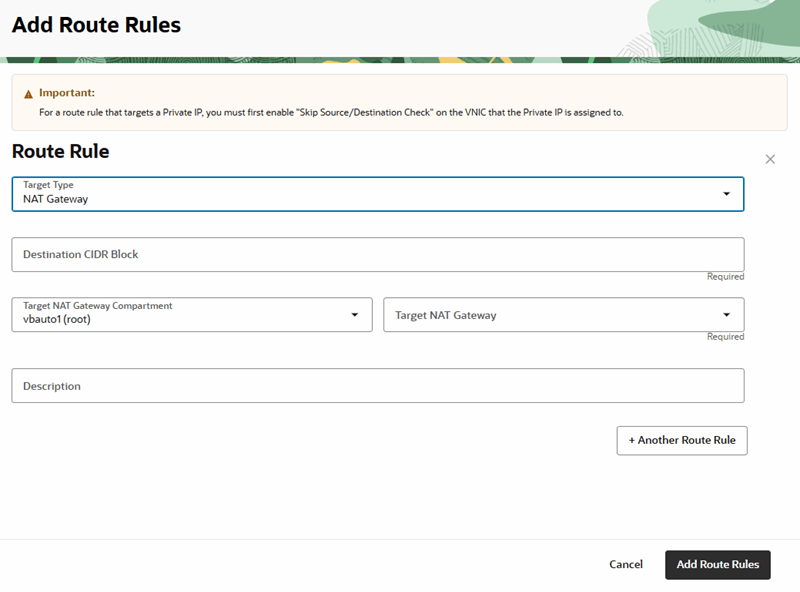
Task: Click the Add Route Rules button
Action: [717, 564]
